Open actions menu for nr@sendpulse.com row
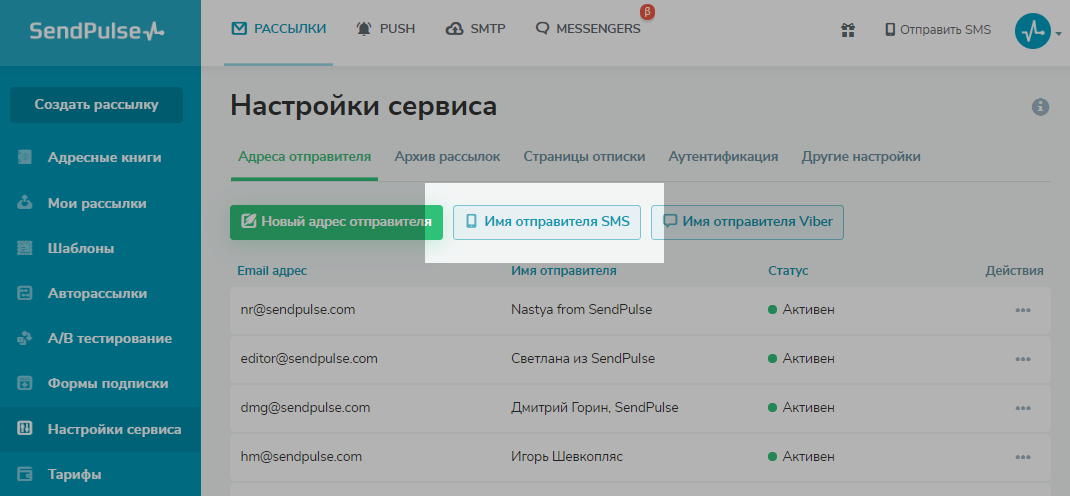Image resolution: width=1070 pixels, height=496 pixels. [1022, 310]
